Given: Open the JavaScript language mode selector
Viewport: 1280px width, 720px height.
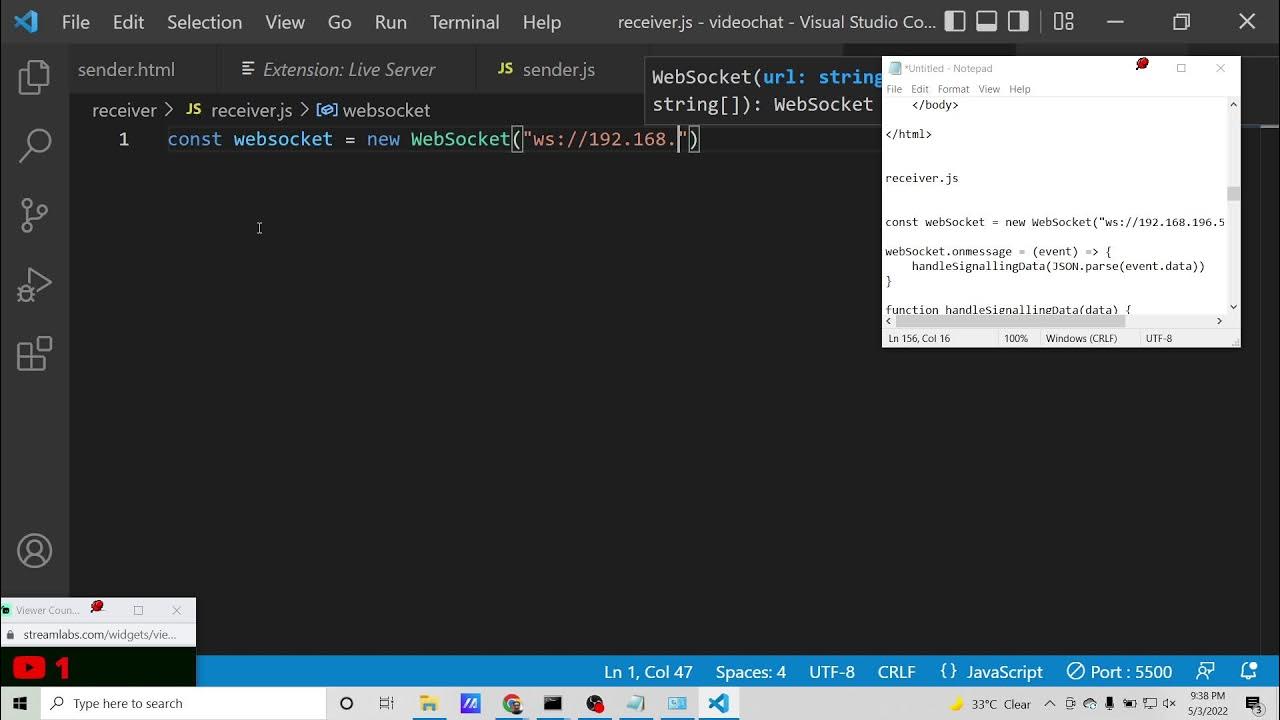Looking at the screenshot, I should (991, 672).
